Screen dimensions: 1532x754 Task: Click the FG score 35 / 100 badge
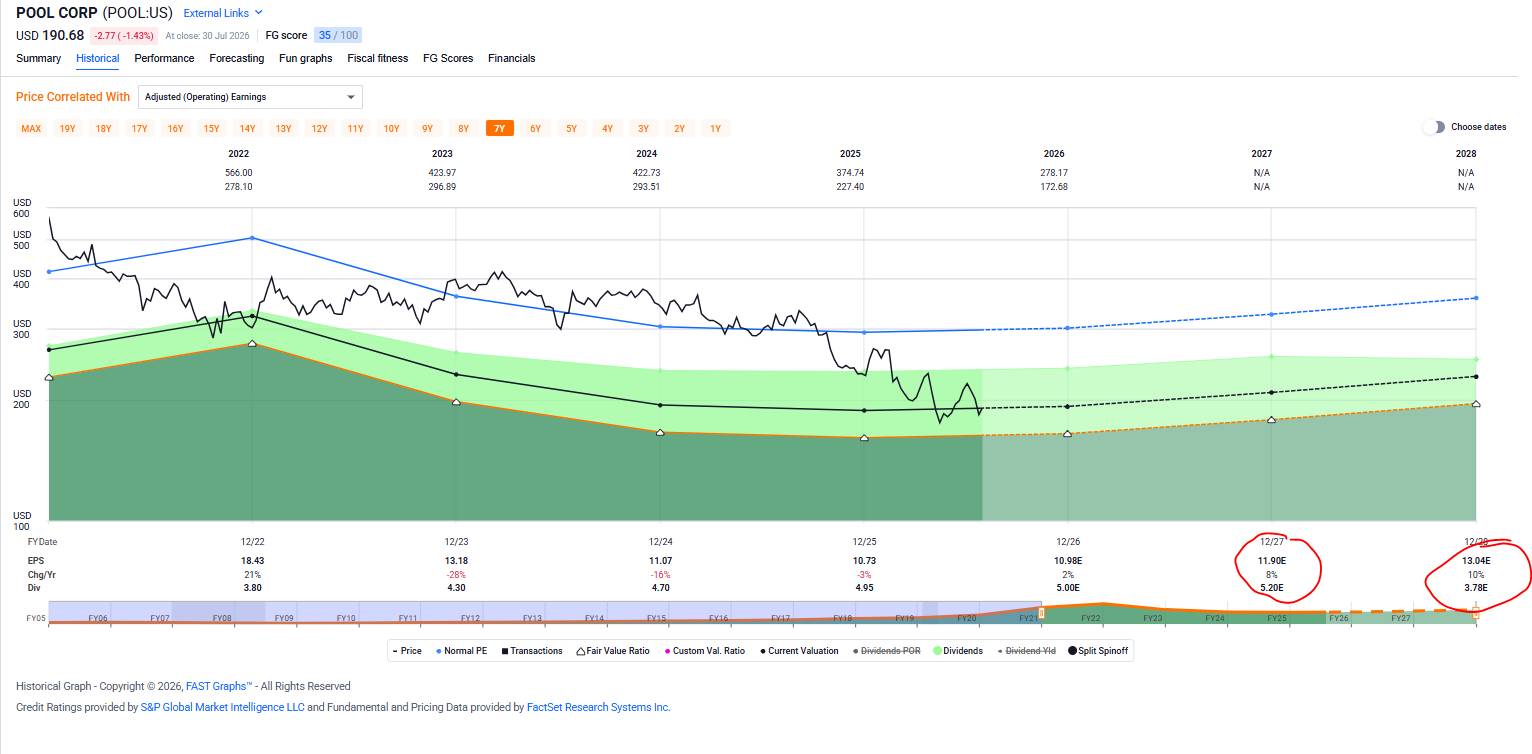point(338,35)
